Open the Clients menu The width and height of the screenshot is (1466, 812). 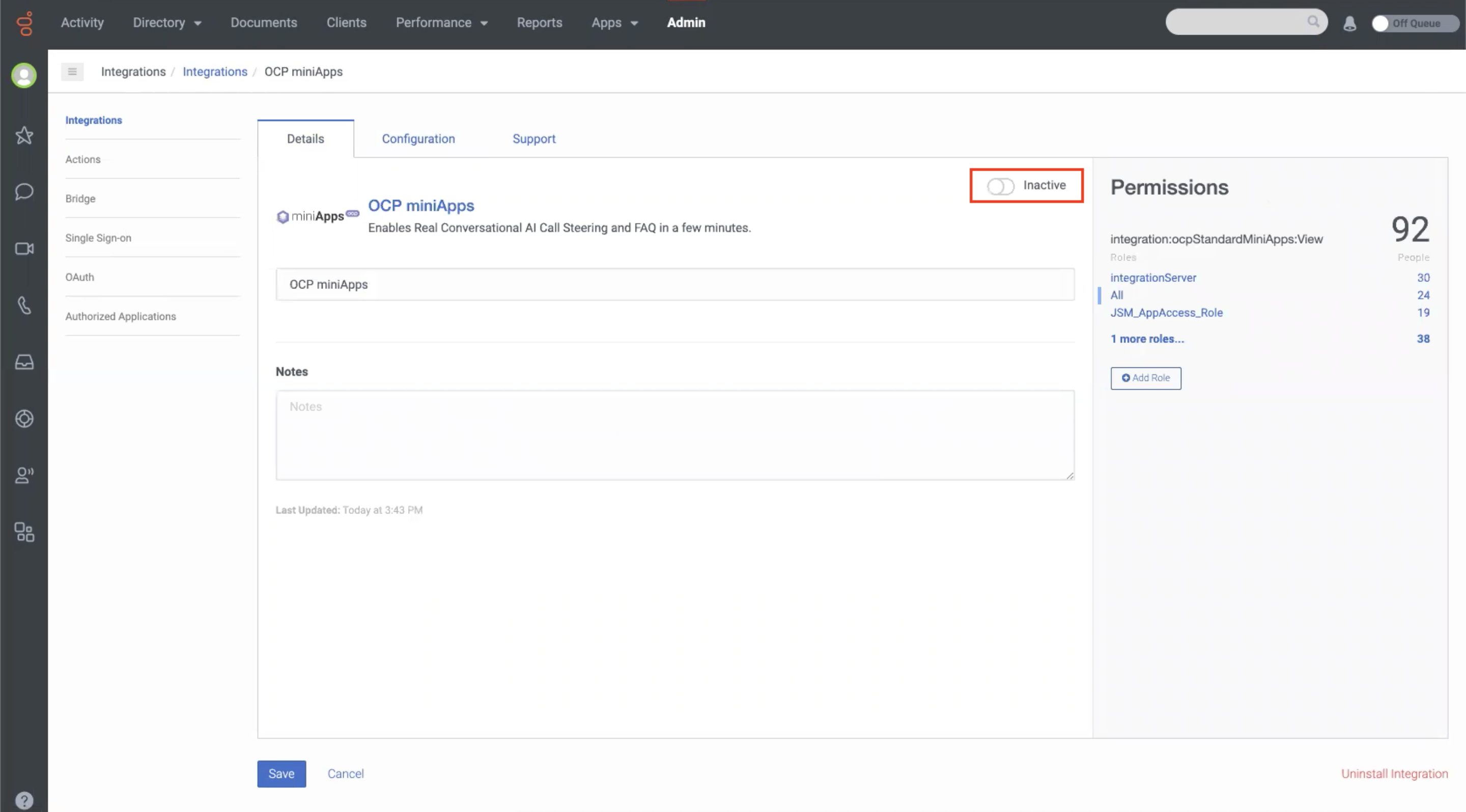click(x=346, y=23)
